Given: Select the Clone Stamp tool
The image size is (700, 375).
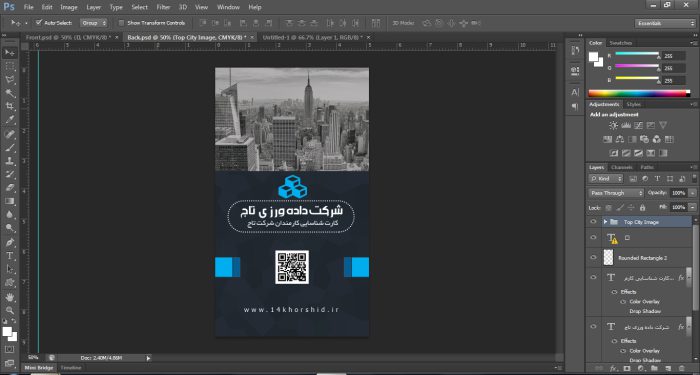Looking at the screenshot, I should (9, 161).
